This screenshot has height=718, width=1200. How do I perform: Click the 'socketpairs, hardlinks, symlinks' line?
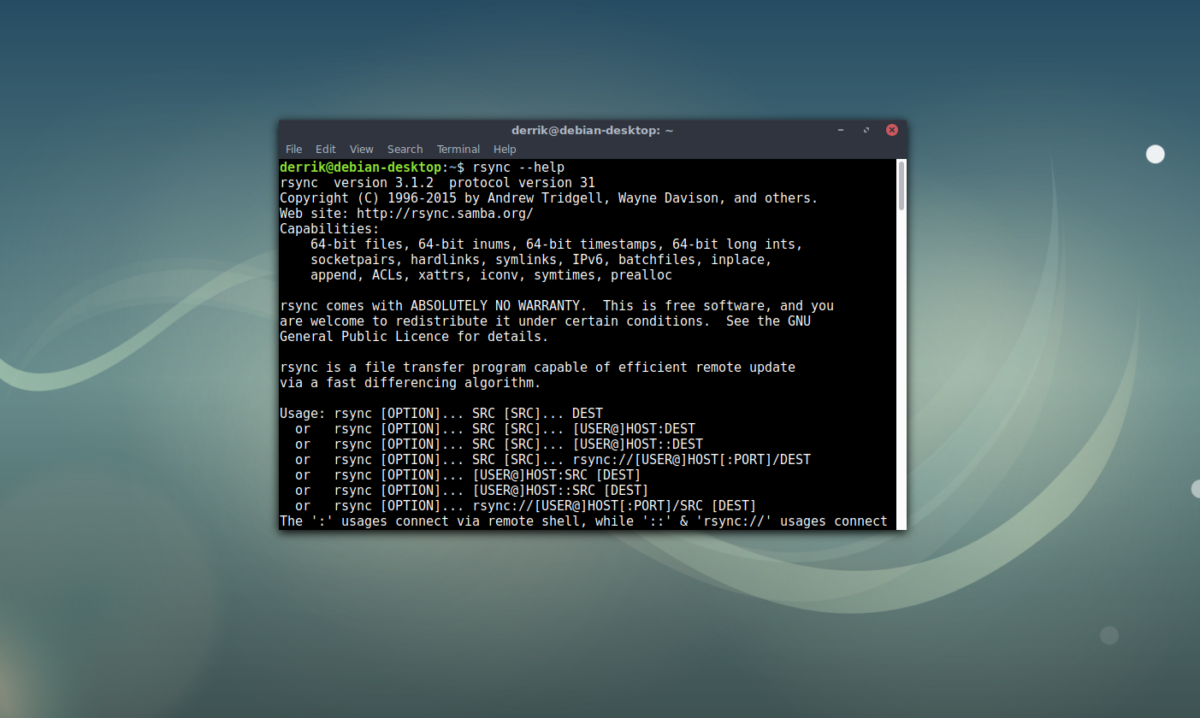541,260
